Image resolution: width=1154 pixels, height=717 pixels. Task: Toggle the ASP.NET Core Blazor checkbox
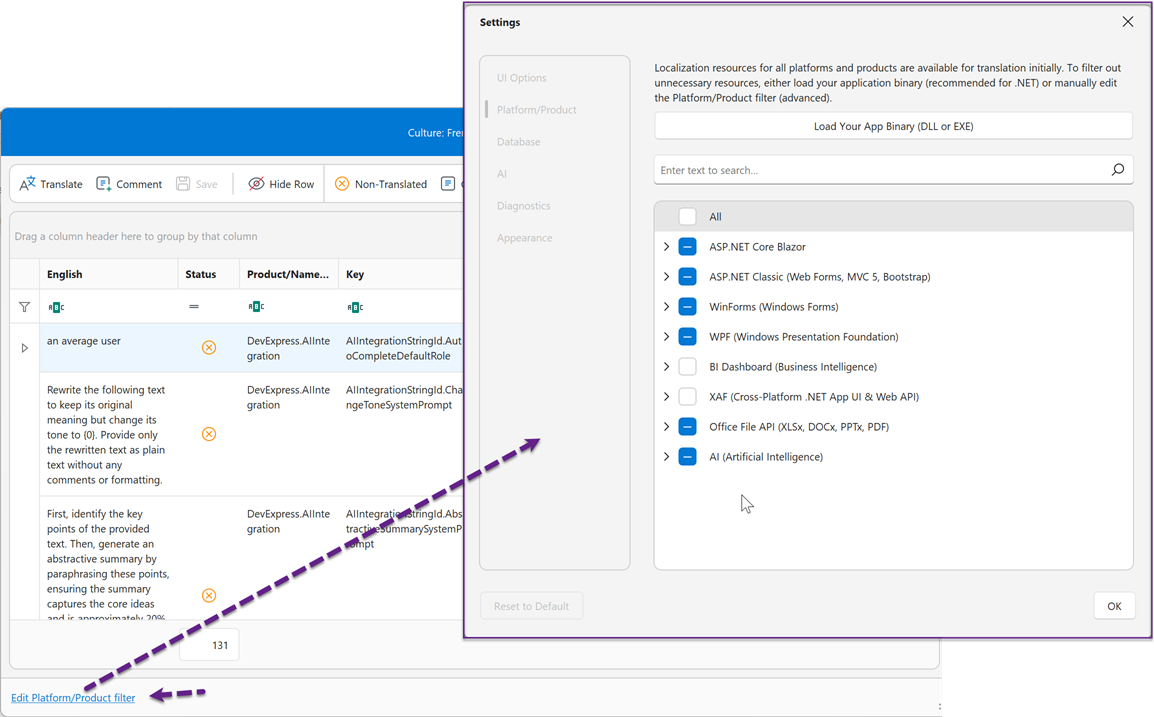click(687, 247)
